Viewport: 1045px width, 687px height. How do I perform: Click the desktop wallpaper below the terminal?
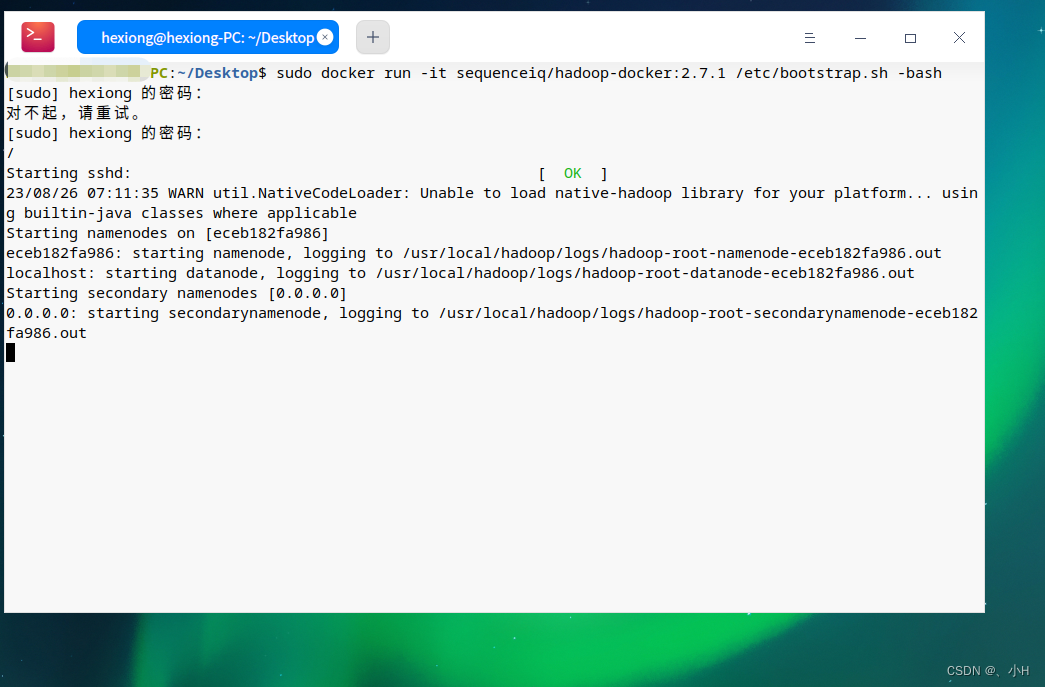point(500,650)
